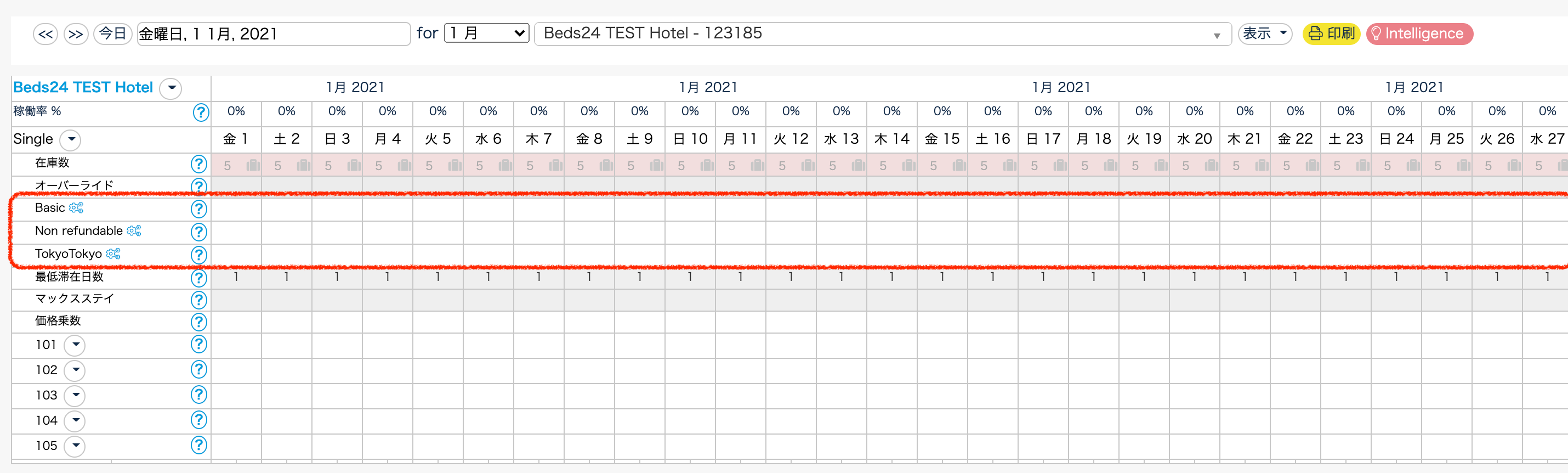Open settings gear beside Non refundable

134,230
